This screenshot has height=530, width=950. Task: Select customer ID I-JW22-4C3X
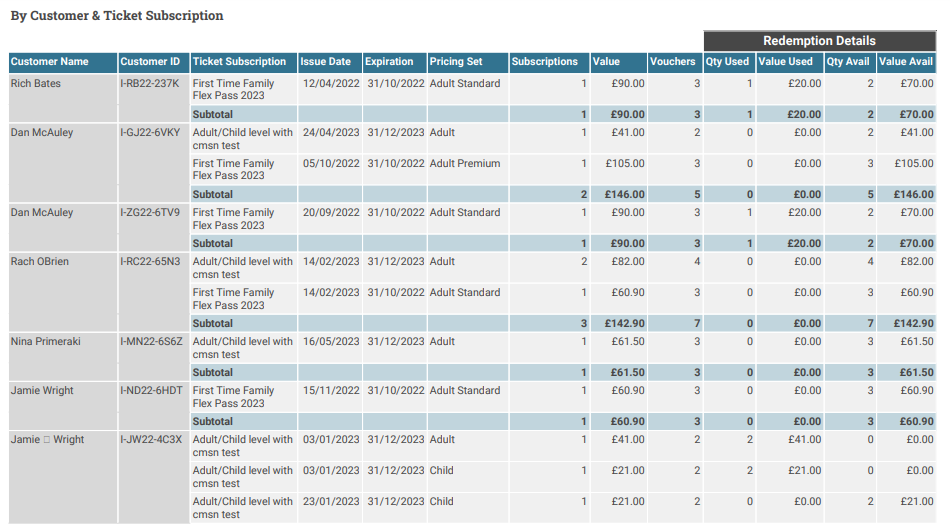(x=151, y=440)
